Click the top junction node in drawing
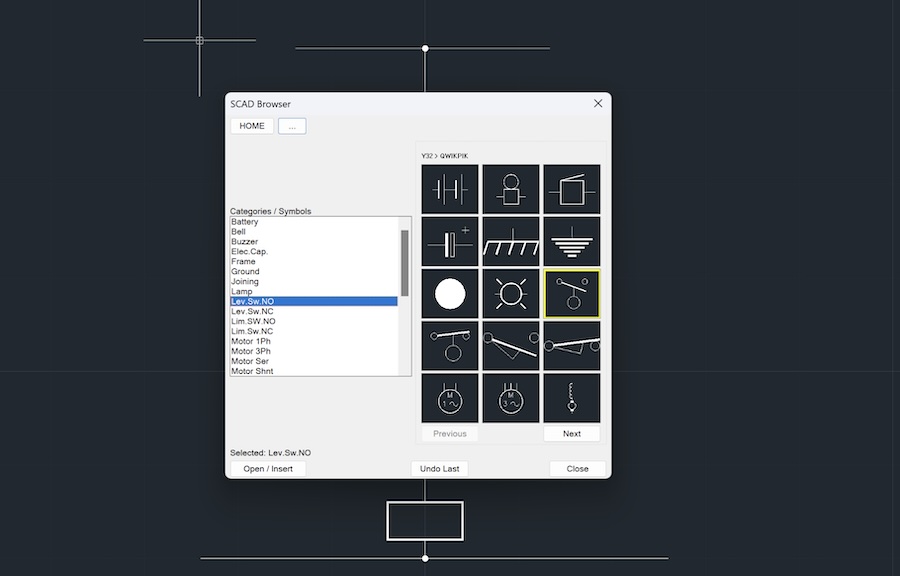900x576 pixels. (x=425, y=48)
